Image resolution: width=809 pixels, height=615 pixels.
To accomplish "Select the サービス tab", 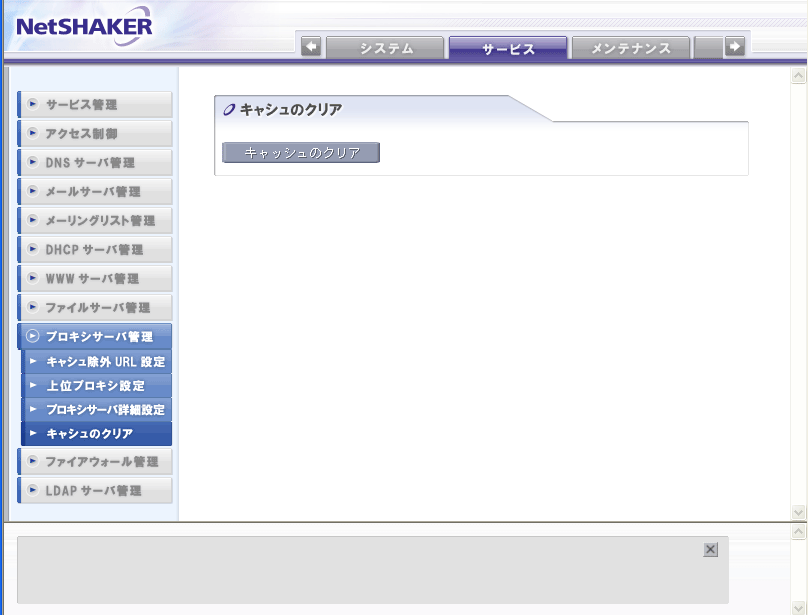I will click(x=508, y=48).
